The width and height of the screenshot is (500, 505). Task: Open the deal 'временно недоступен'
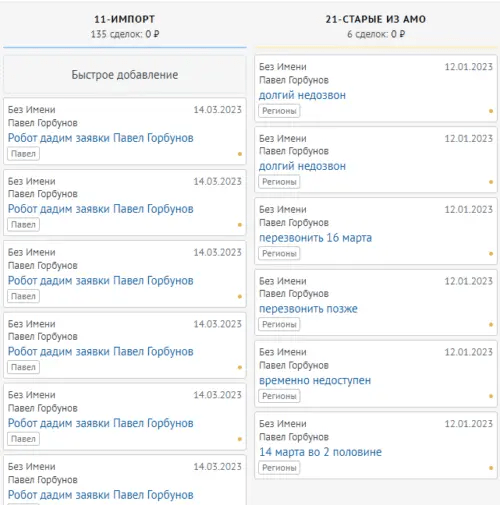pyautogui.click(x=315, y=380)
